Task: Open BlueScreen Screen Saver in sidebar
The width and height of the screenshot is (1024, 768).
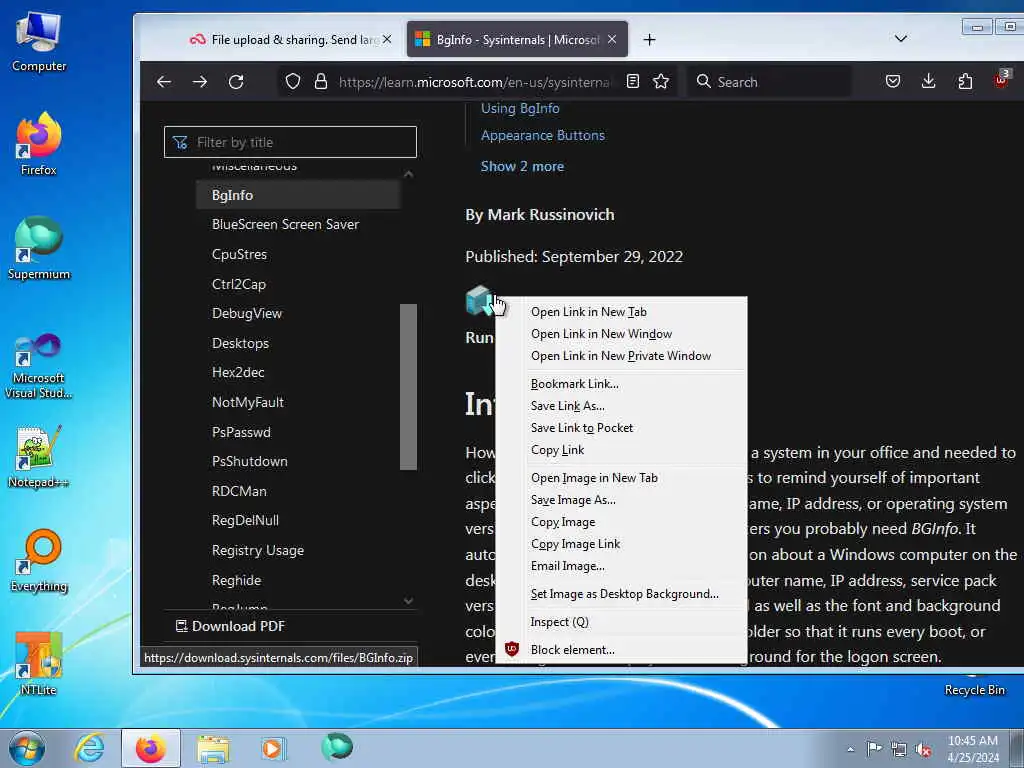Action: [285, 225]
